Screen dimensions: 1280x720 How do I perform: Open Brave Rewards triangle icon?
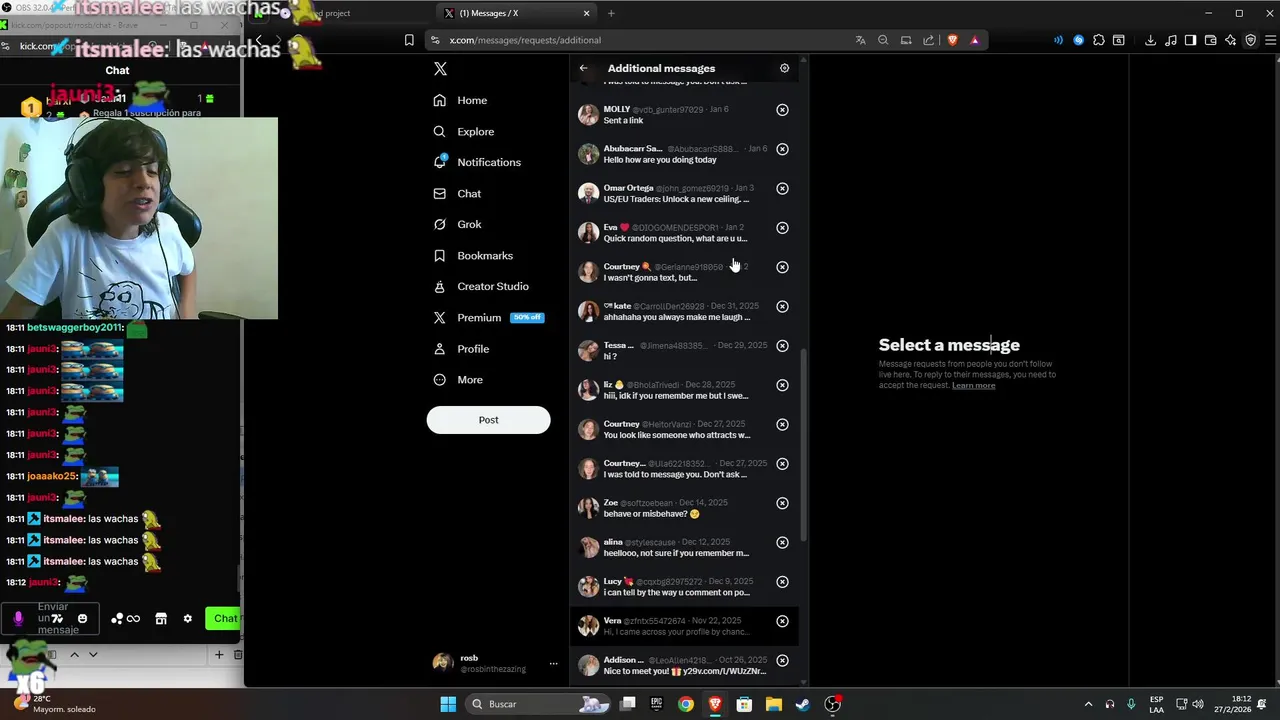tap(975, 40)
